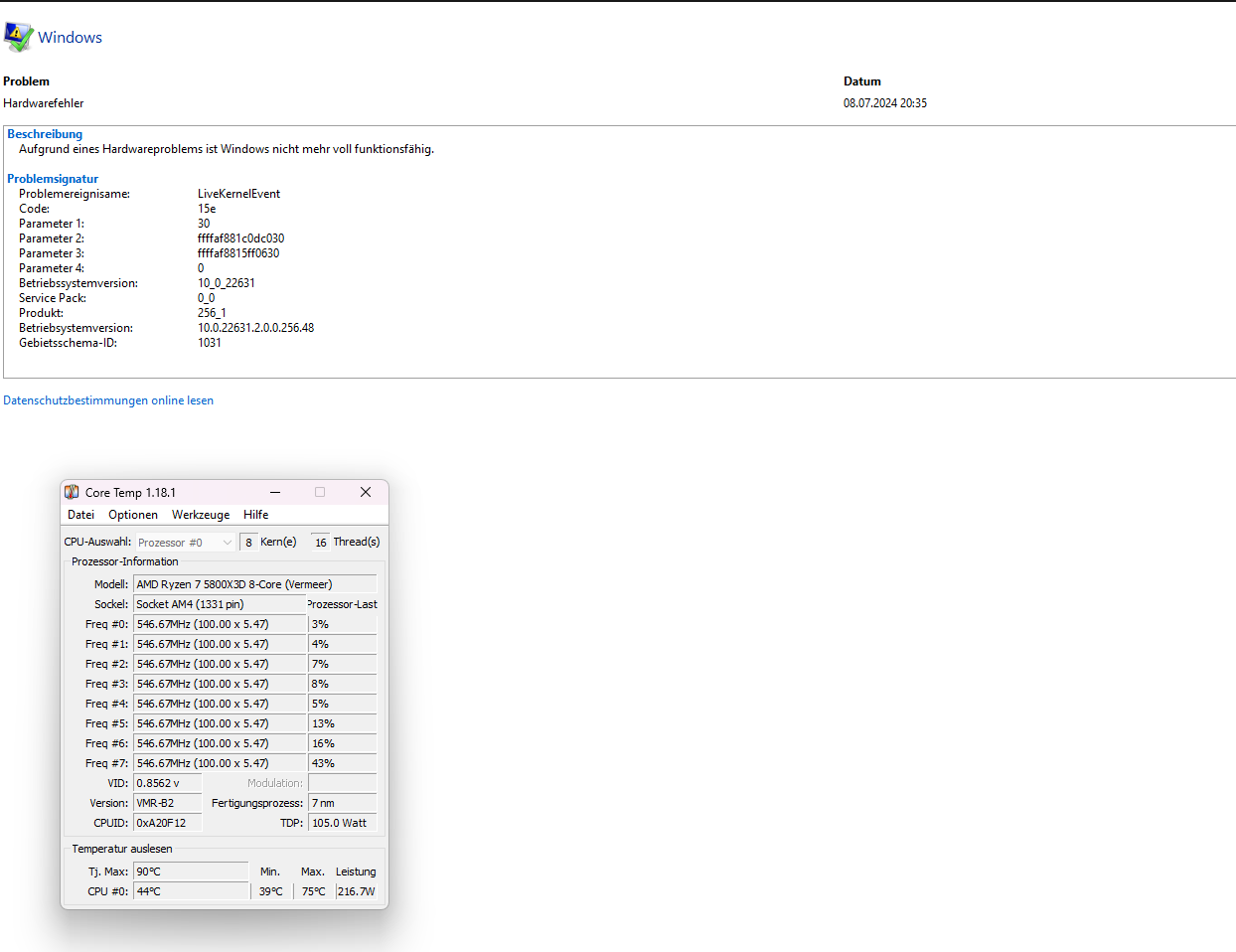
Task: Click the Freq #0 frequency value
Action: tap(220, 624)
